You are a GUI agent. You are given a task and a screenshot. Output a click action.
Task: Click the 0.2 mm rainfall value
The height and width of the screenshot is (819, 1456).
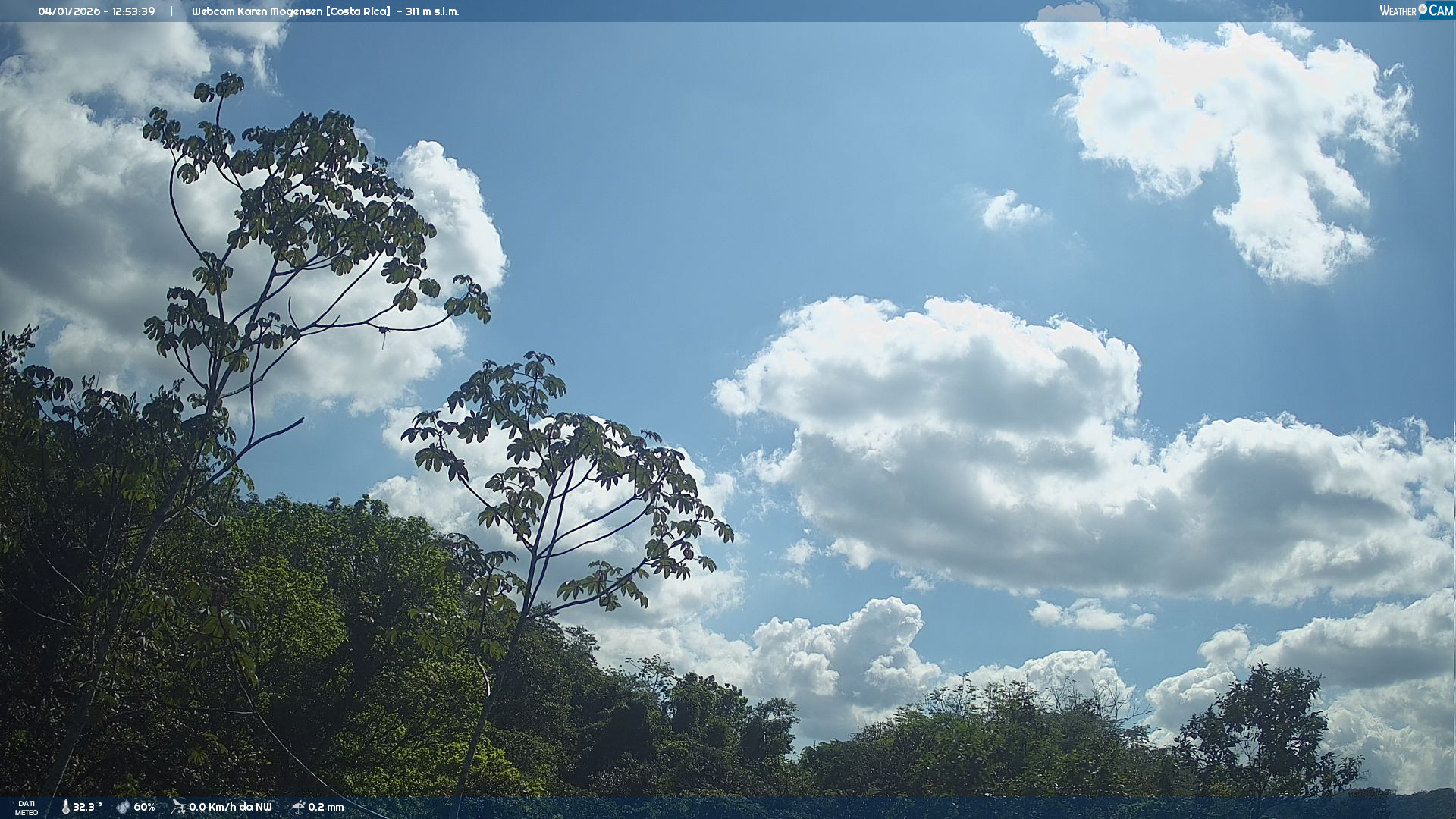326,807
